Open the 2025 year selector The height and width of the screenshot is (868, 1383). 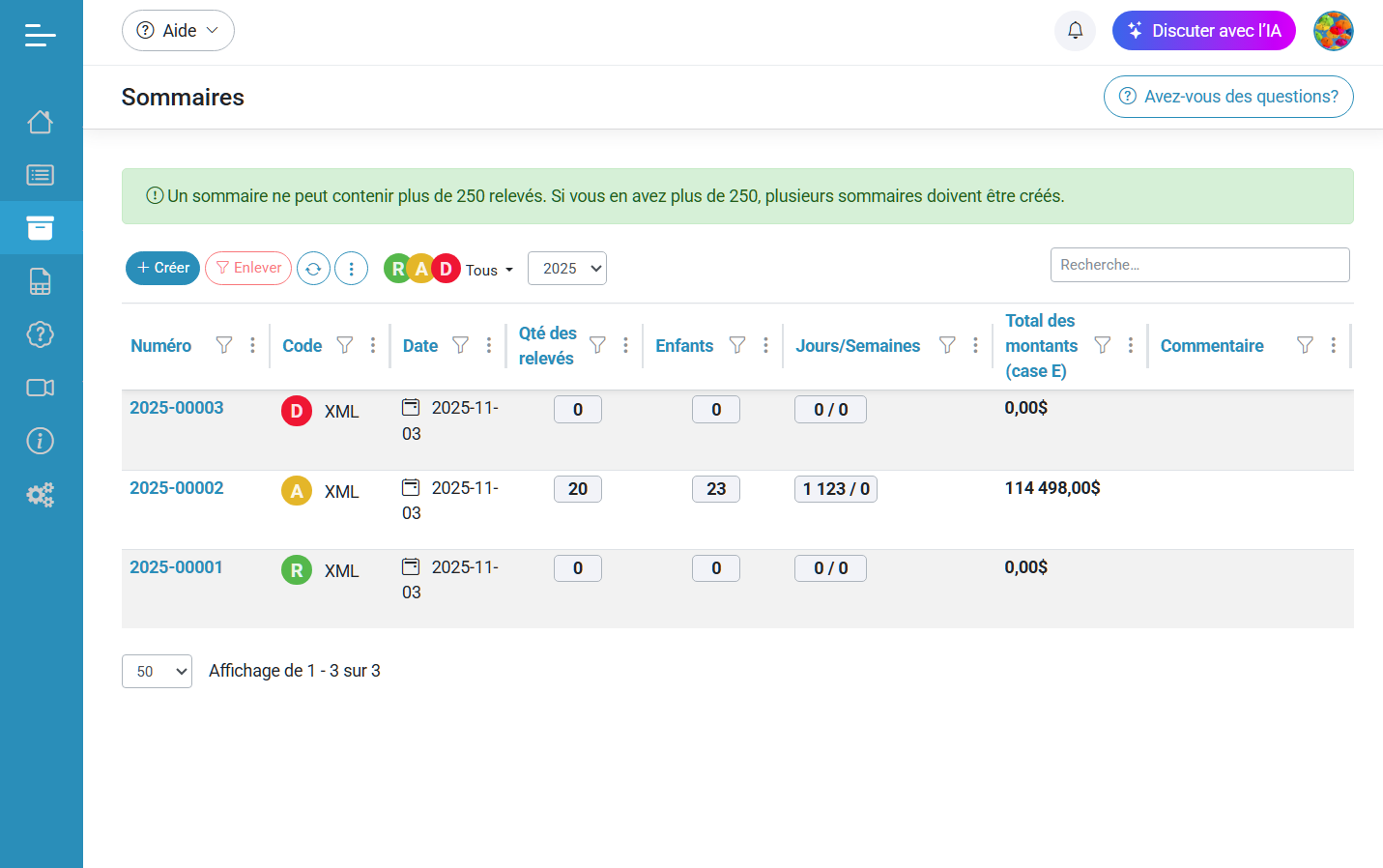567,269
